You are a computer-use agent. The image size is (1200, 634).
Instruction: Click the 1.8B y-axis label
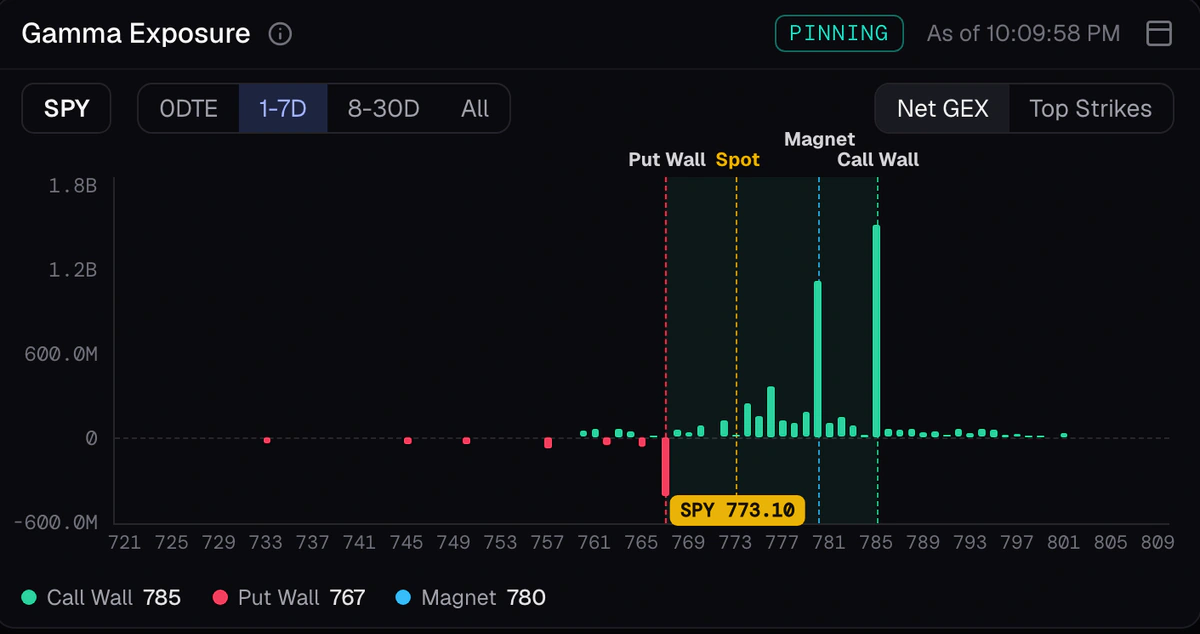[72, 186]
